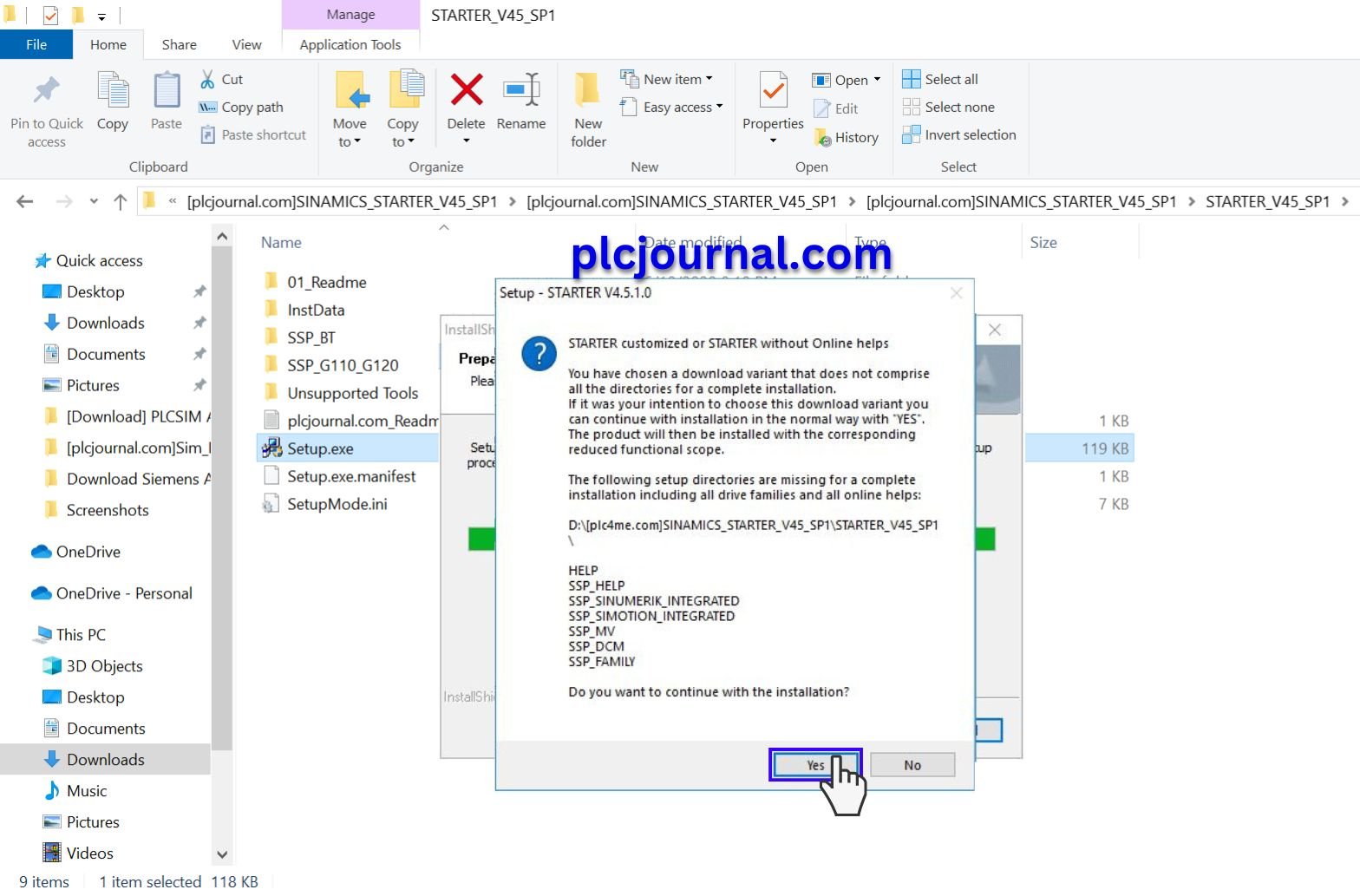Select the 01_Readme folder
The image size is (1360, 896).
327,282
